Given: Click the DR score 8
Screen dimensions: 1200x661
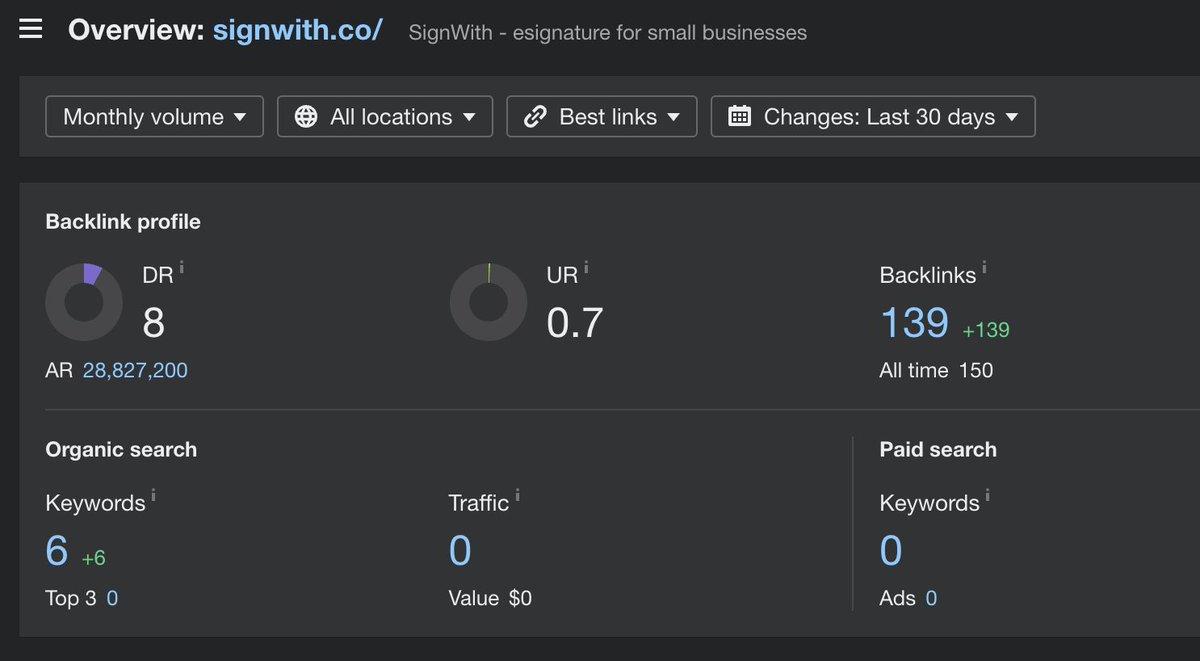Looking at the screenshot, I should (x=154, y=322).
